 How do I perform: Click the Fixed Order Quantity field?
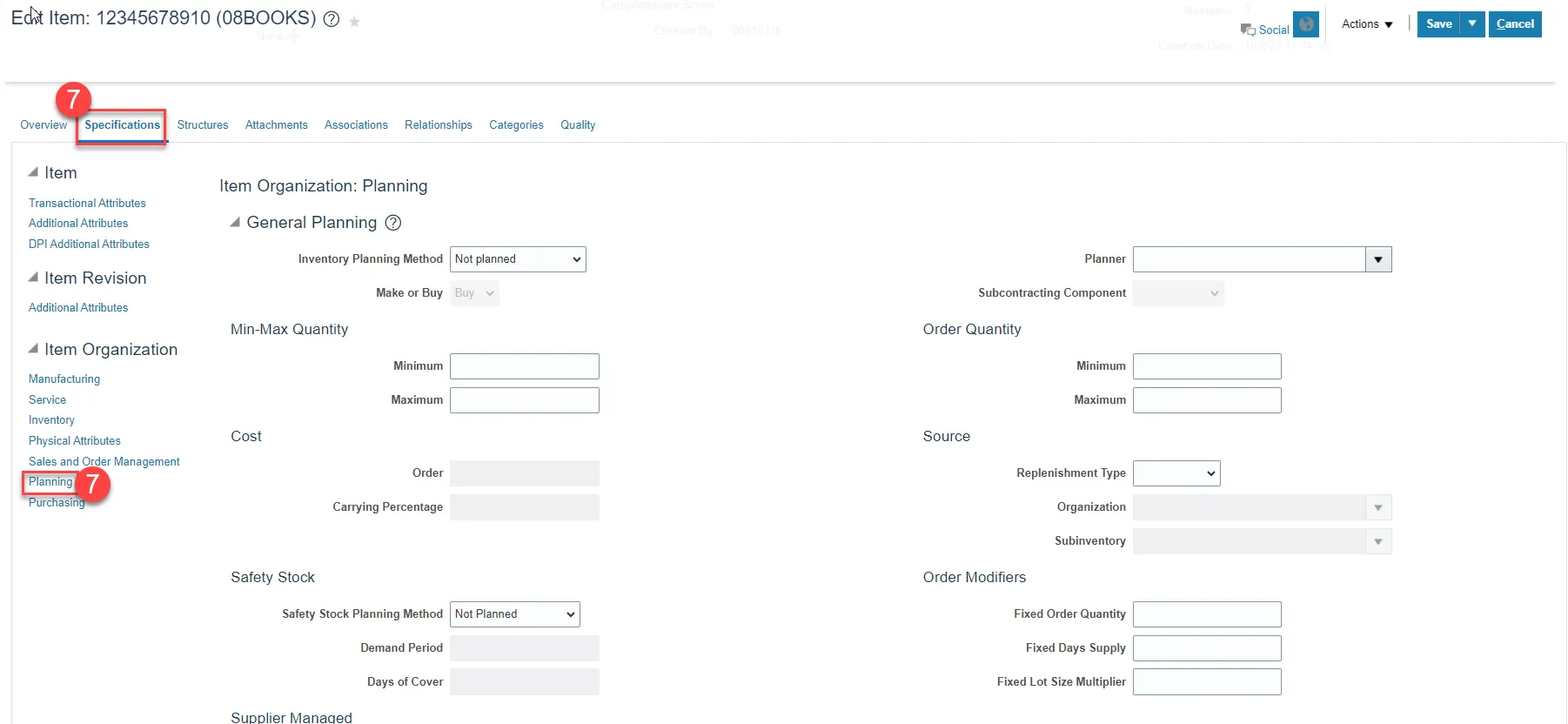point(1207,614)
